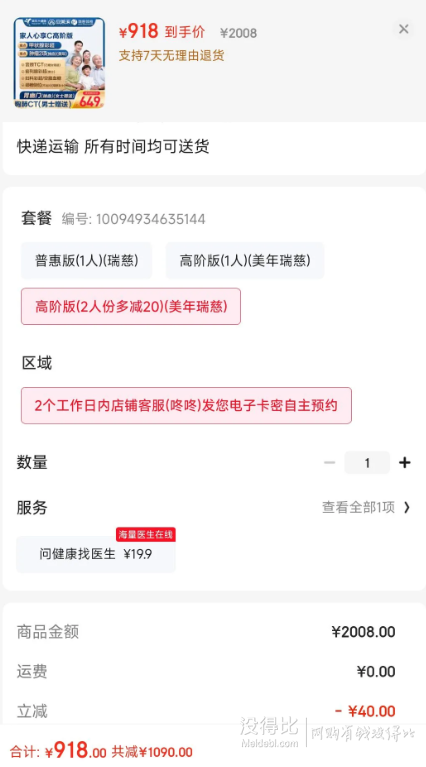Expand 查看全部1项 services list

click(x=359, y=508)
